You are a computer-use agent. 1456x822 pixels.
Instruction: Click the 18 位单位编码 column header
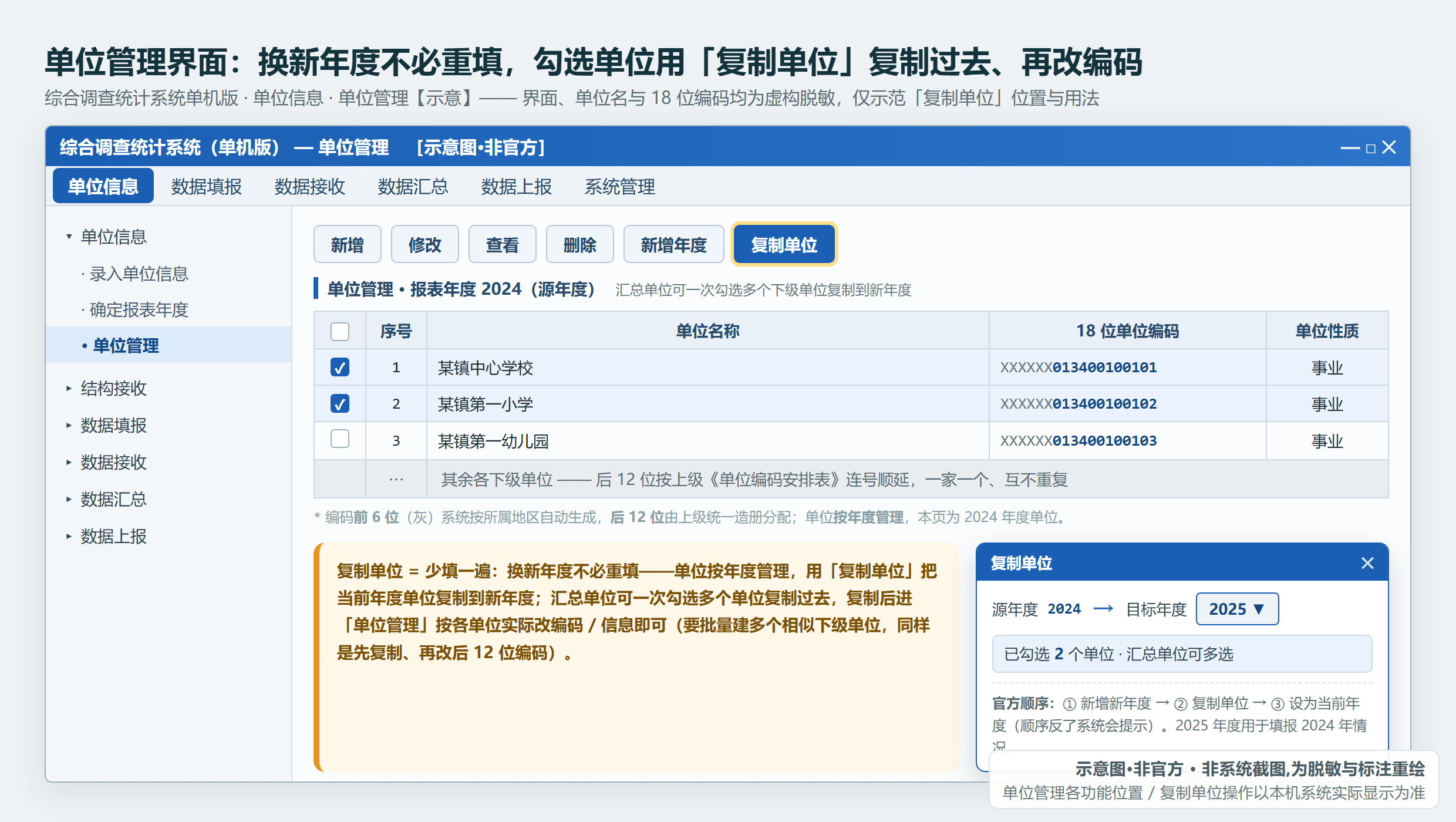(1127, 331)
